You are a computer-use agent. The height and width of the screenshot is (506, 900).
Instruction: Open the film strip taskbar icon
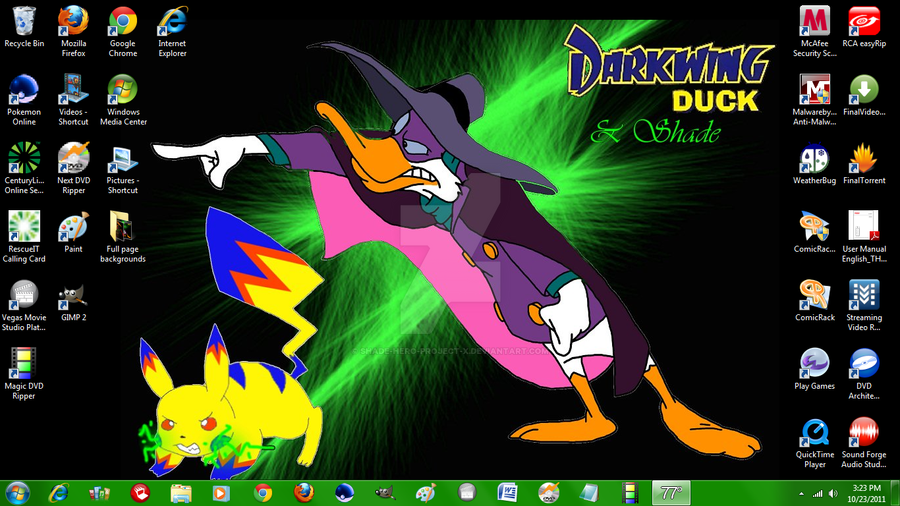[x=630, y=493]
